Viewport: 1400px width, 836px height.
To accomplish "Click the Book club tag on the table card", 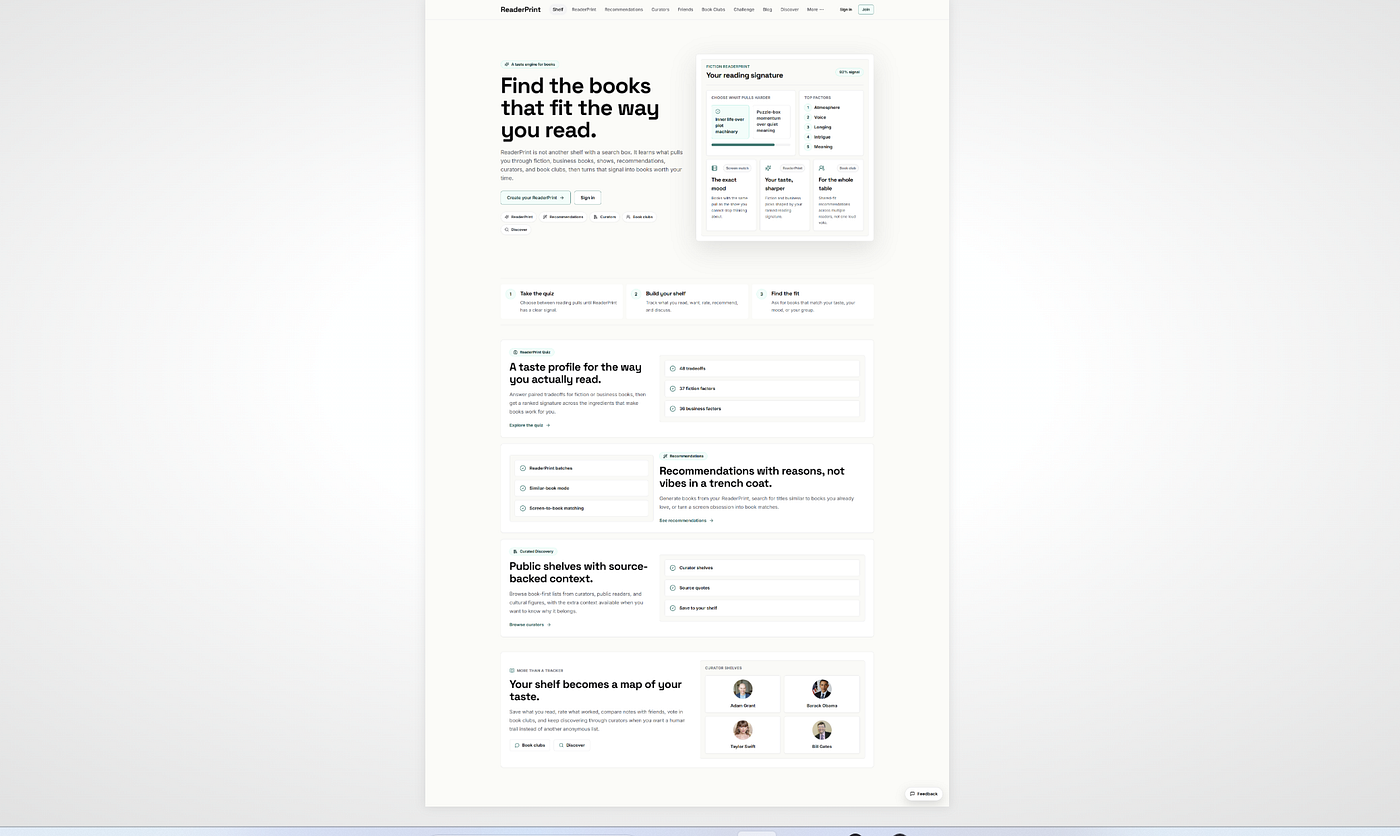I will tap(847, 168).
